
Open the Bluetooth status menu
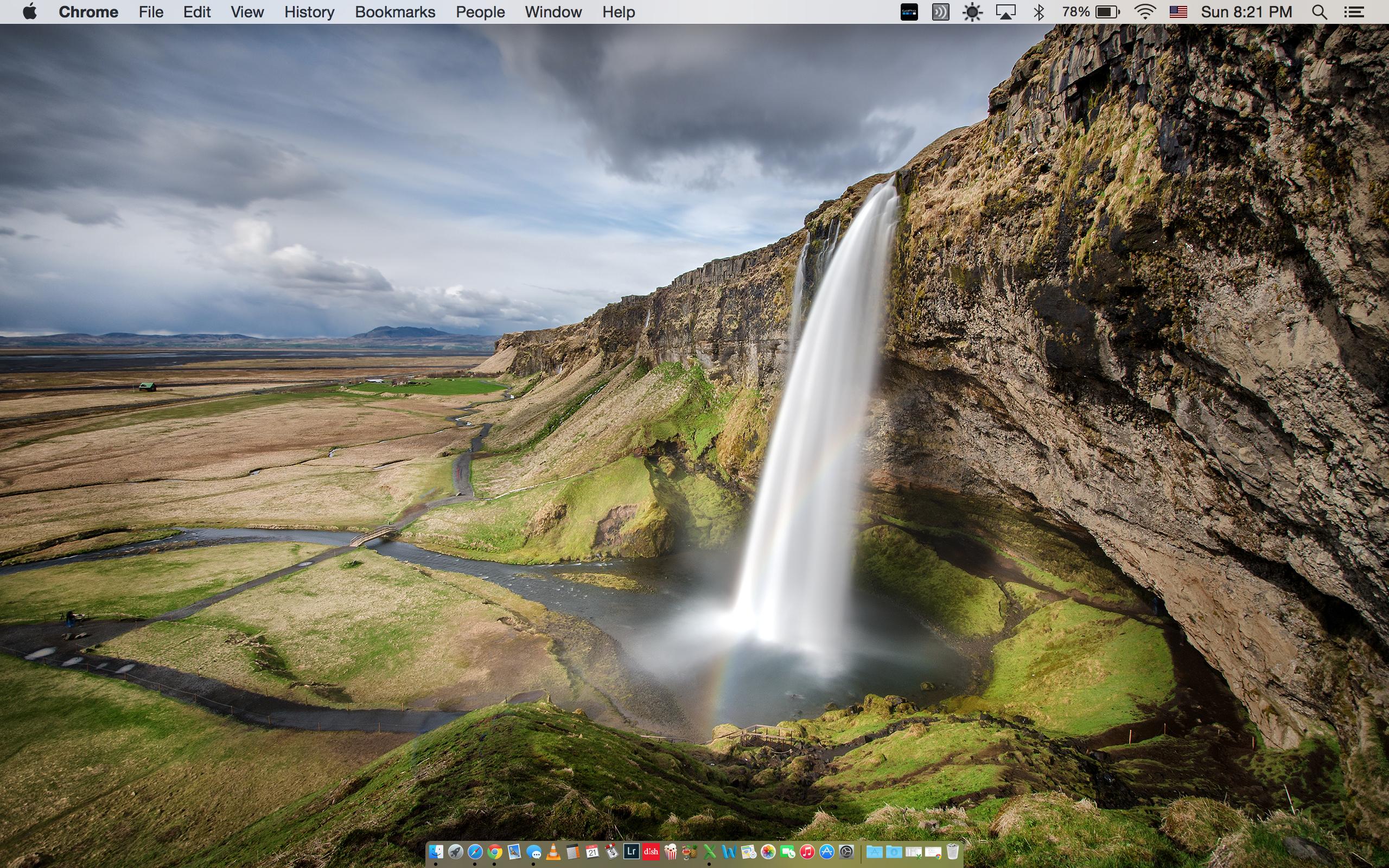[x=1038, y=12]
